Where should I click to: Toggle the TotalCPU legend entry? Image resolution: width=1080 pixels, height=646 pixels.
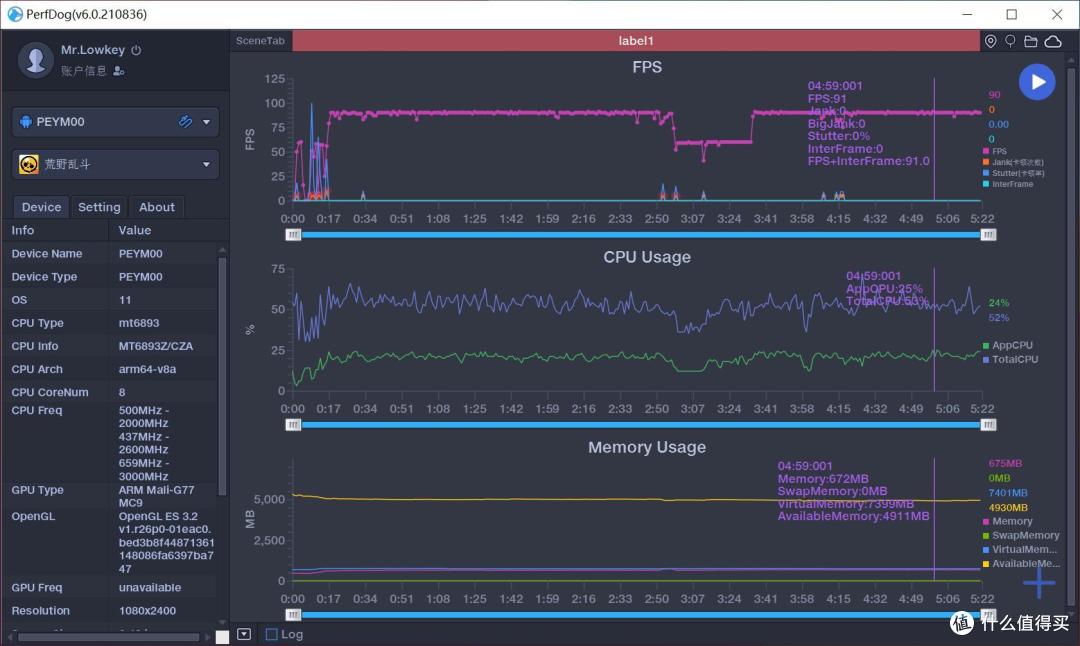[1010, 360]
